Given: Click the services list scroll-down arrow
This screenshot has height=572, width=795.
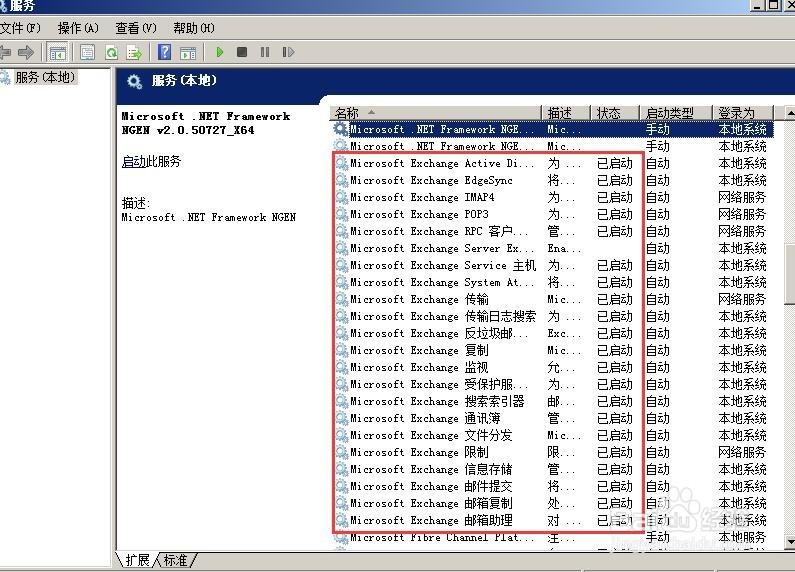Looking at the screenshot, I should tap(789, 542).
